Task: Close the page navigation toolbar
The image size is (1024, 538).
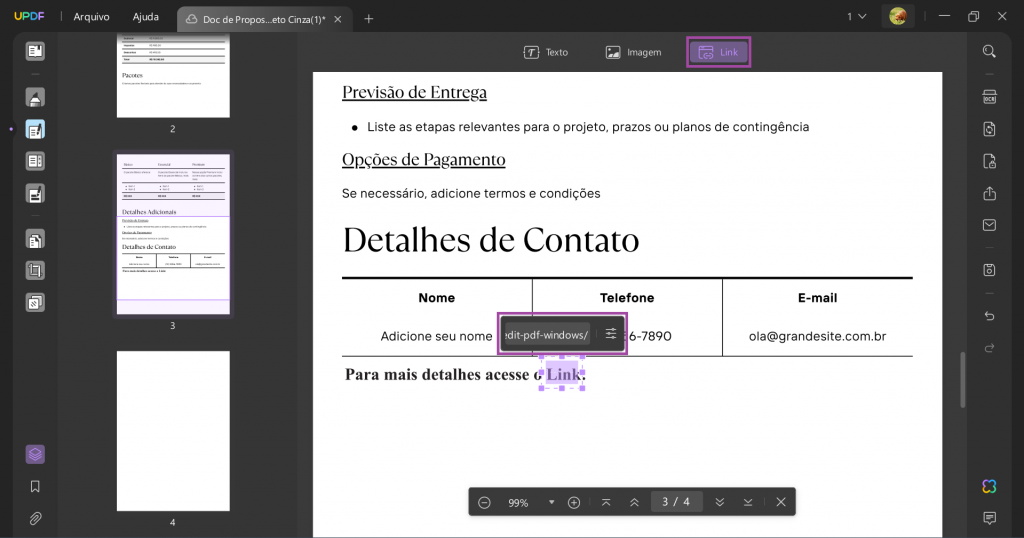Action: (781, 502)
